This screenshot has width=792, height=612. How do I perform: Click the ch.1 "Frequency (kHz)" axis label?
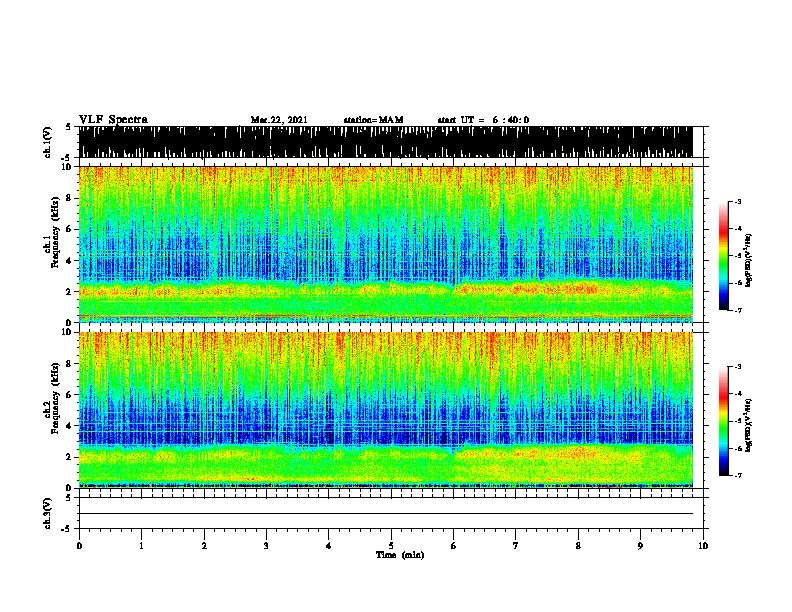[x=55, y=232]
